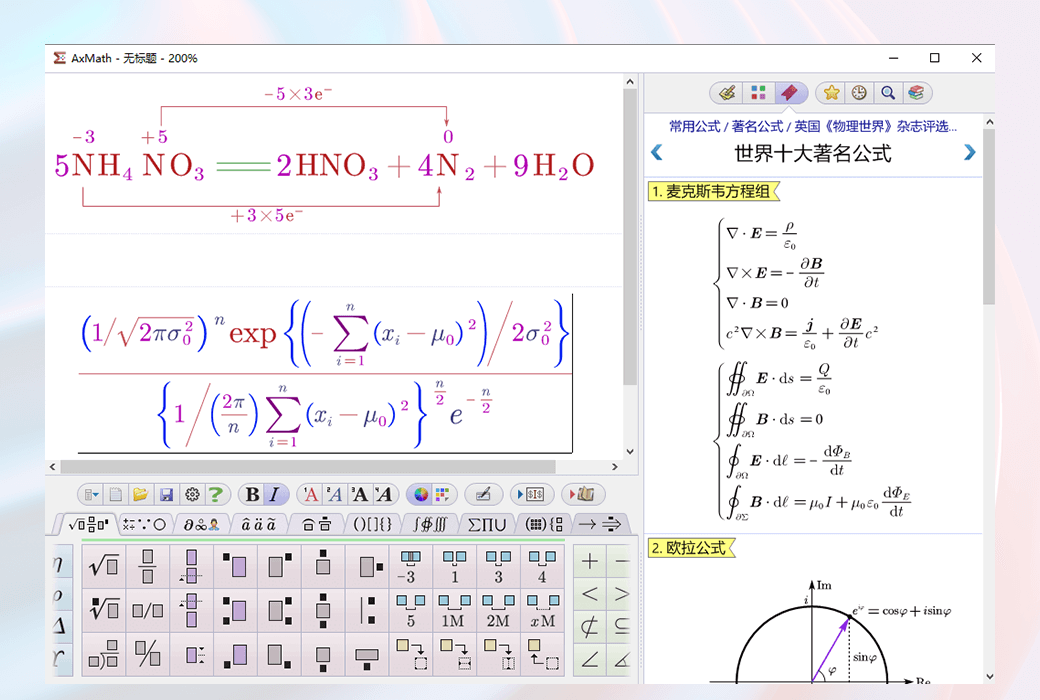Click the right blue chevron to next formula page

coord(968,152)
